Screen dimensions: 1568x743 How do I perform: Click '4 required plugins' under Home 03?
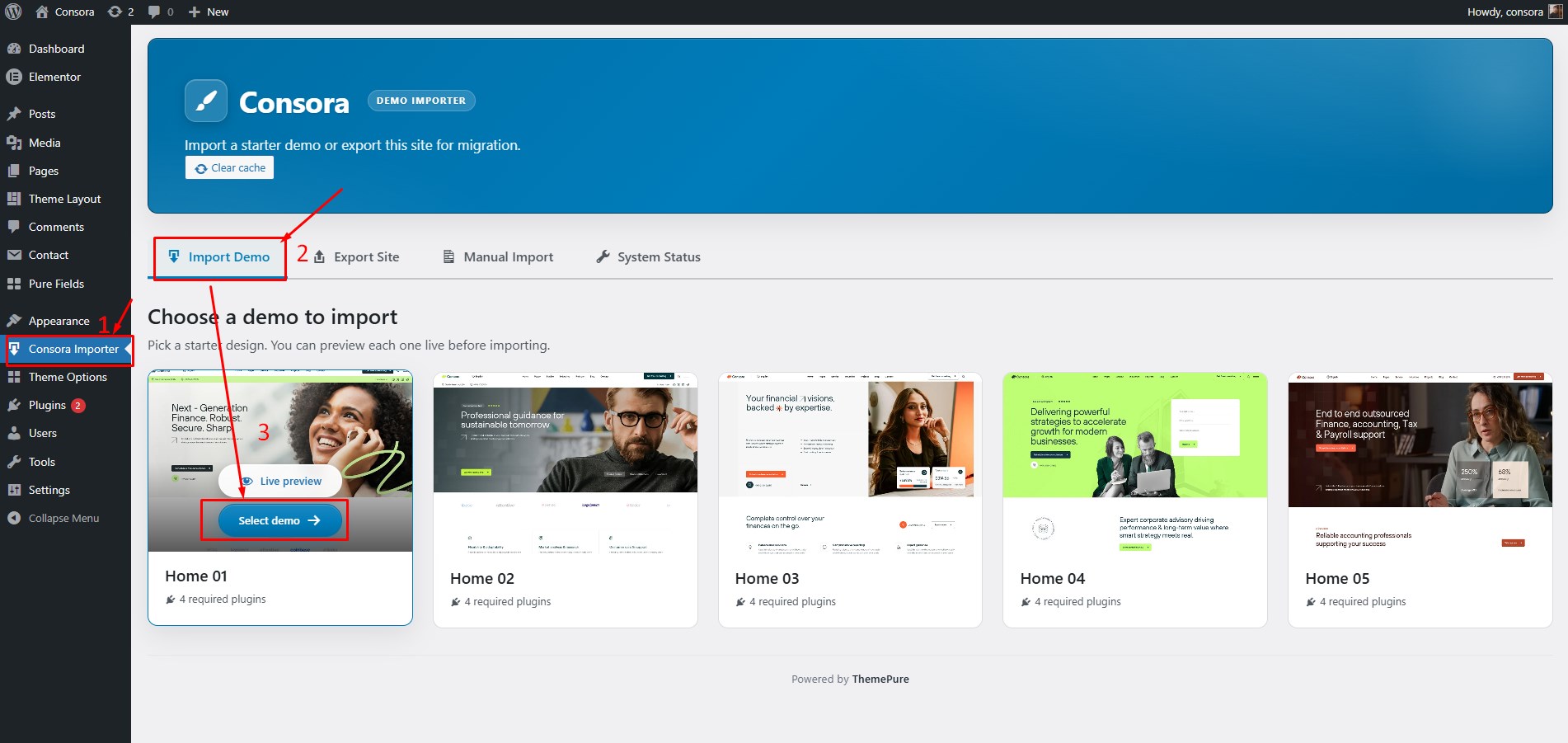(x=786, y=602)
